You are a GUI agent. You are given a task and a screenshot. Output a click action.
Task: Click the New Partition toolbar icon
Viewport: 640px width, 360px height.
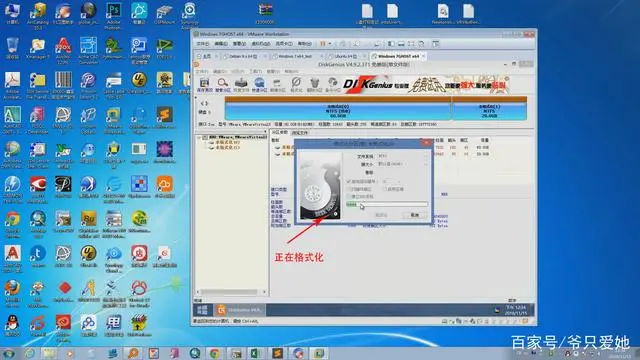click(x=278, y=84)
